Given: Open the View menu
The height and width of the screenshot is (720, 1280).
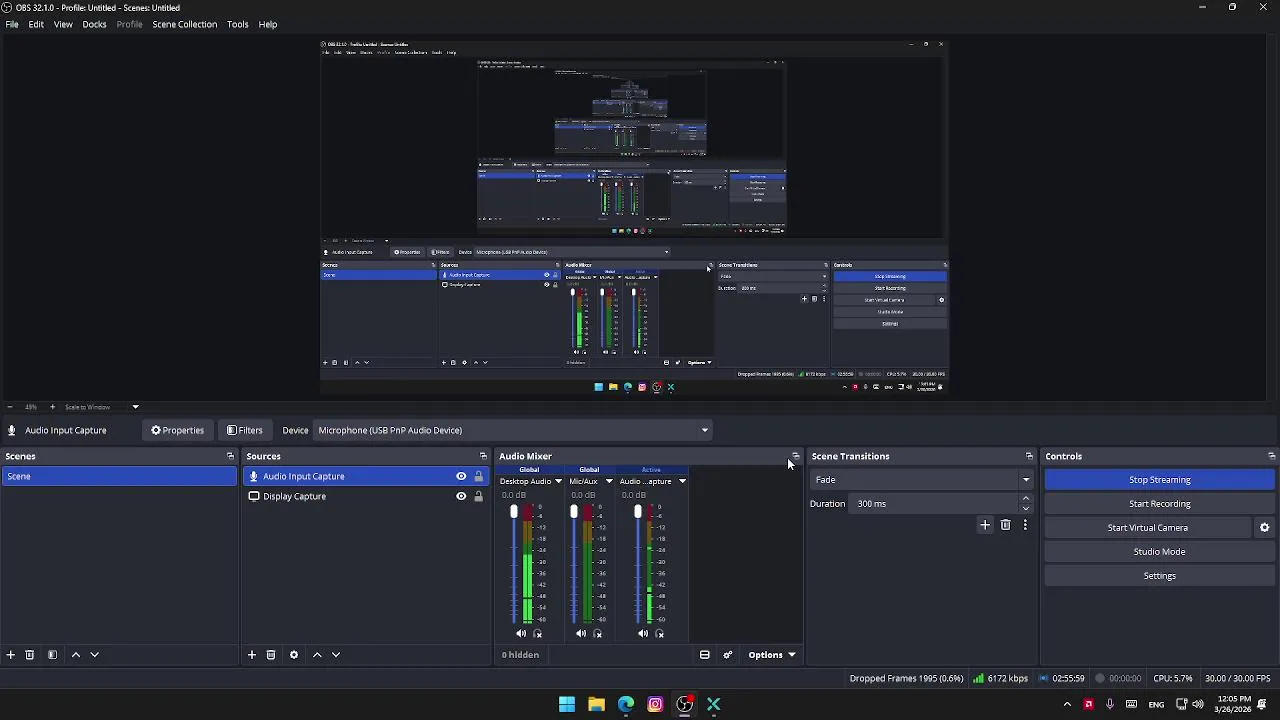Looking at the screenshot, I should point(63,24).
